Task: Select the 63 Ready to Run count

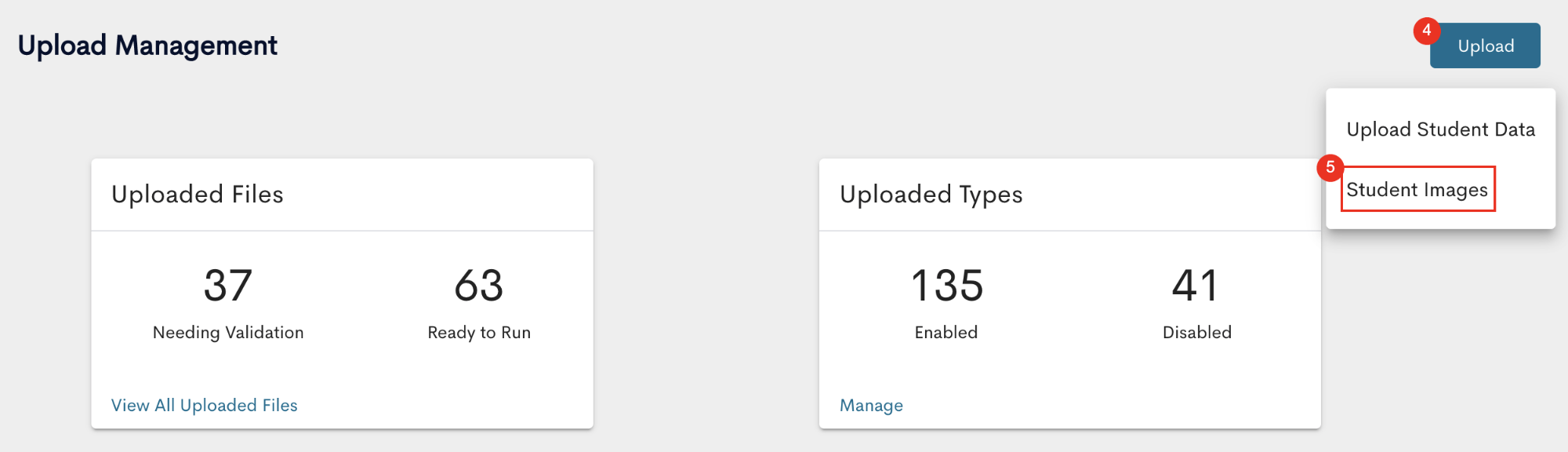Action: coord(479,304)
